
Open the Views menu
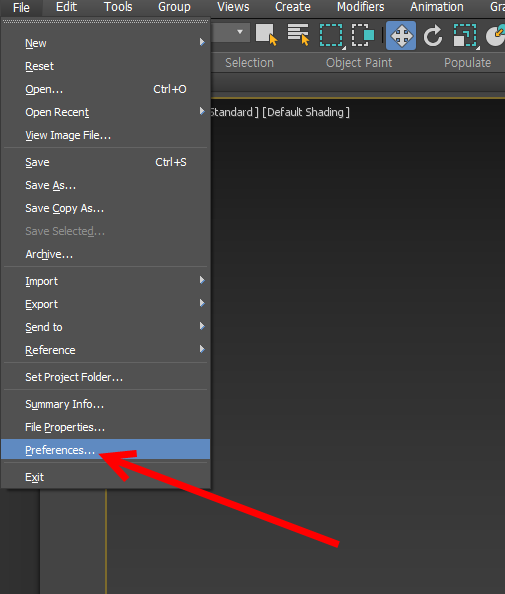point(233,7)
